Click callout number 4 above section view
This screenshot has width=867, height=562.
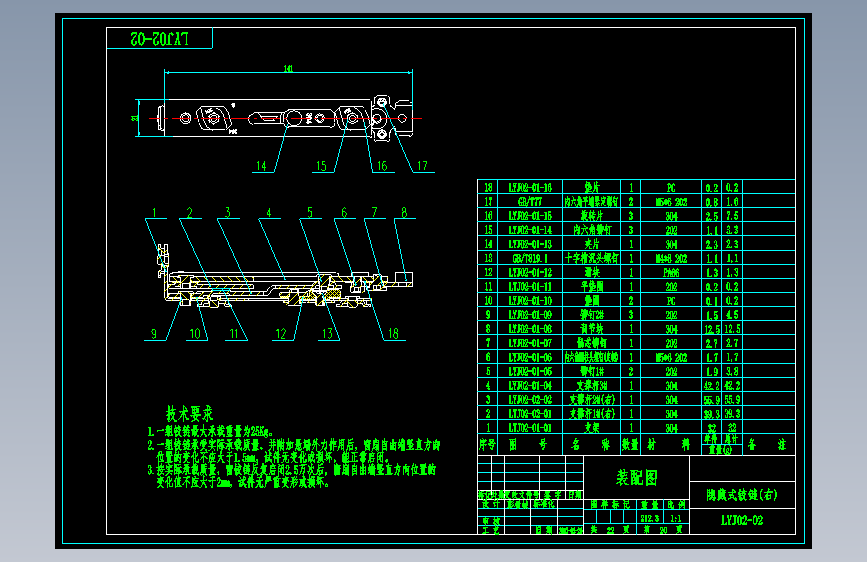pyautogui.click(x=269, y=212)
